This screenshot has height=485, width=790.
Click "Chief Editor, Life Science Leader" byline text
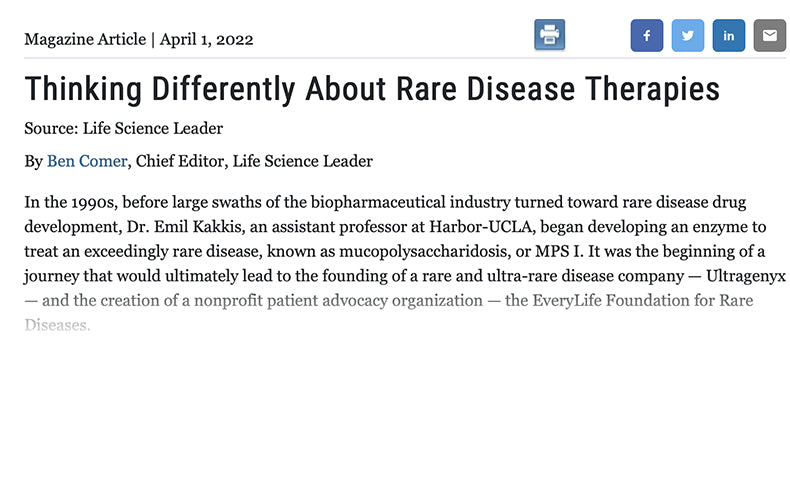254,161
